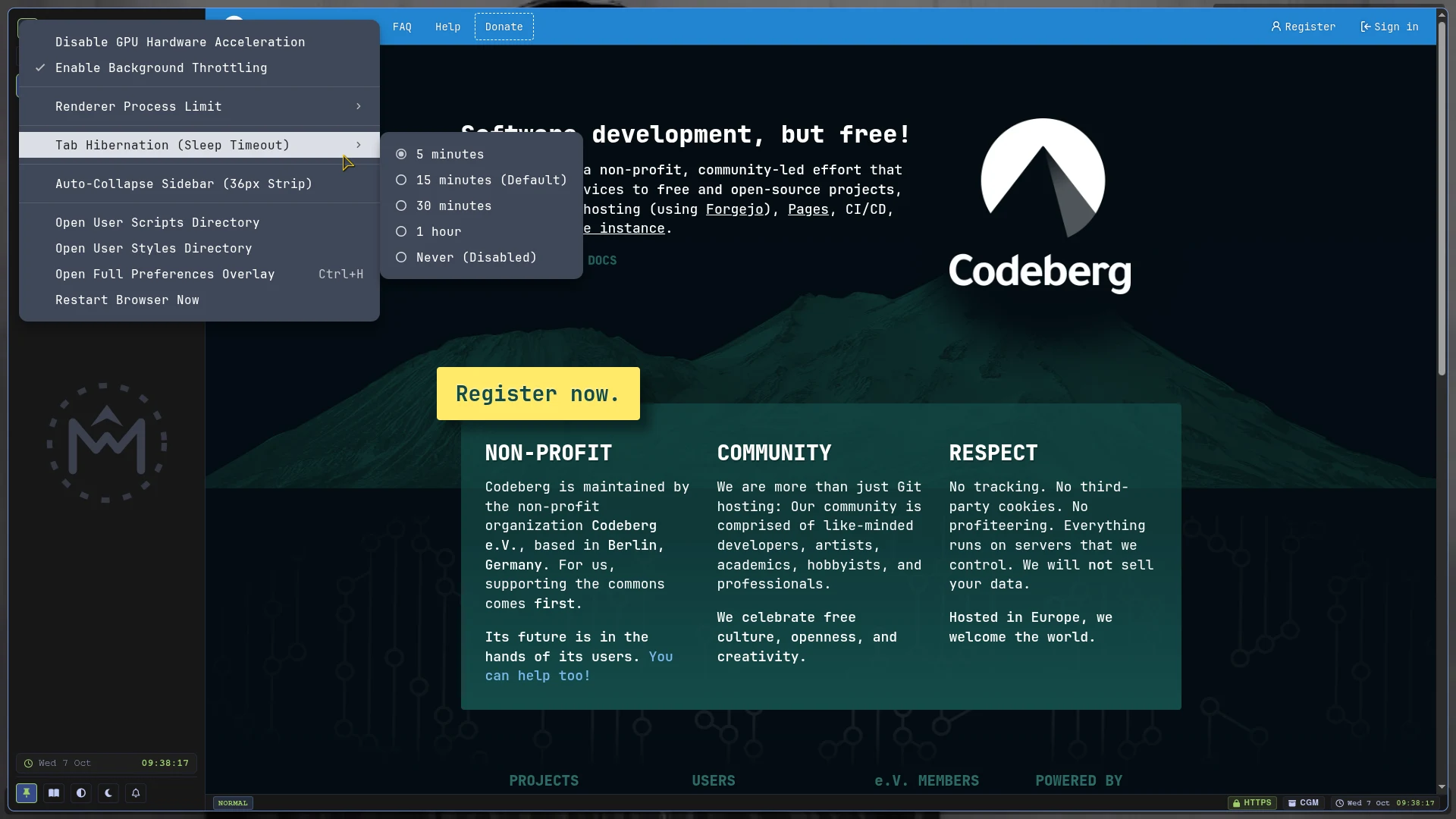Image resolution: width=1456 pixels, height=819 pixels.
Task: Click the HTTPS lock badge in status bar
Action: (1252, 802)
